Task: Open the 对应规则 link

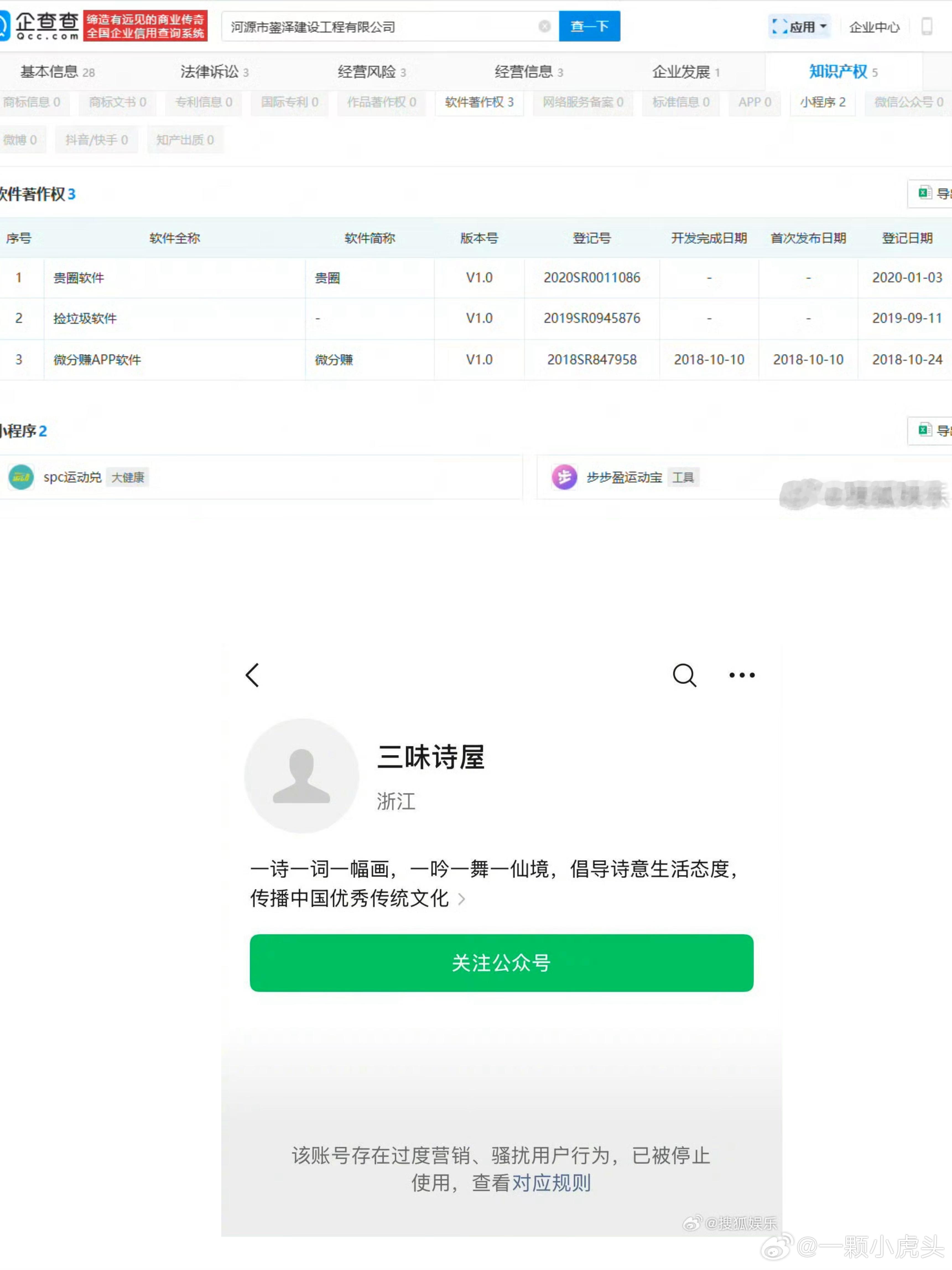Action: pos(552,1183)
